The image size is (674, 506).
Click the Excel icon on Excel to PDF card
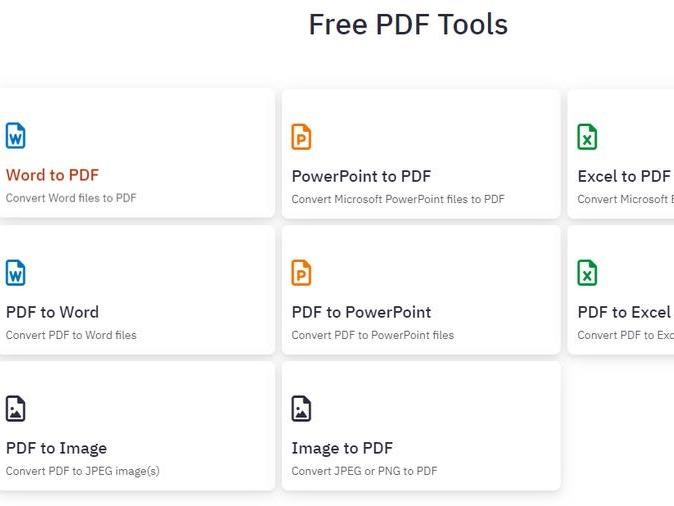[x=587, y=137]
